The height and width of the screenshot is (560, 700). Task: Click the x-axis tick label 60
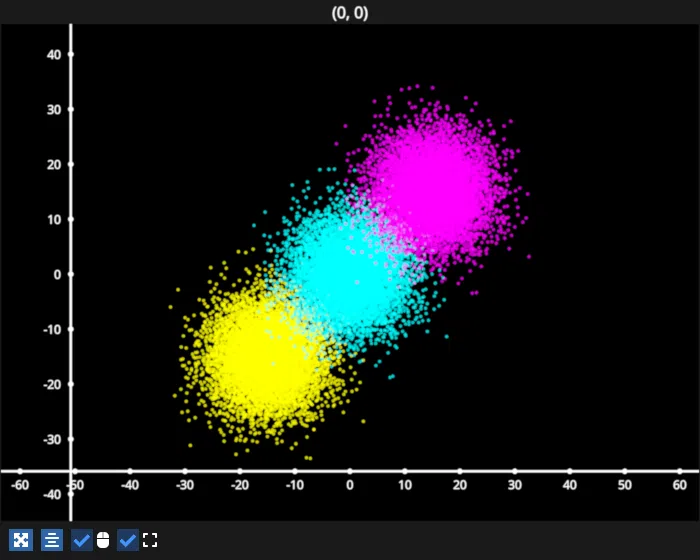click(679, 485)
